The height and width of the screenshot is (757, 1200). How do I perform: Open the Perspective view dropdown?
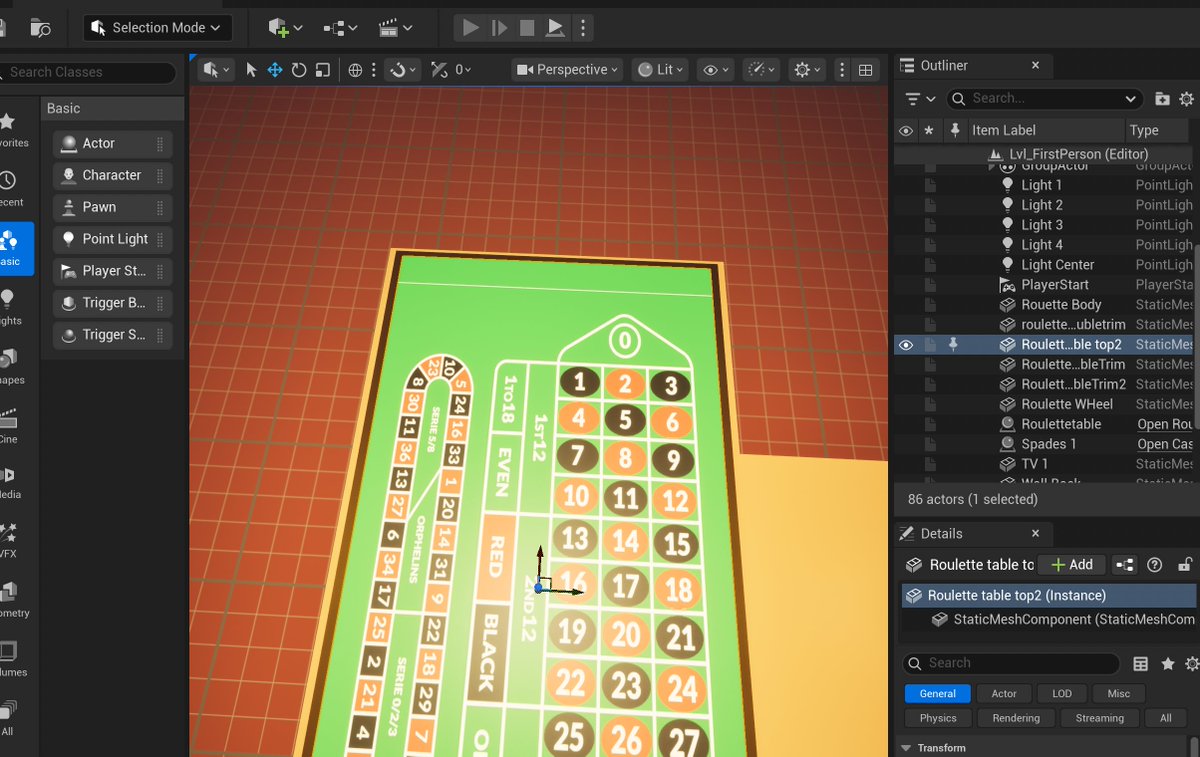click(567, 69)
